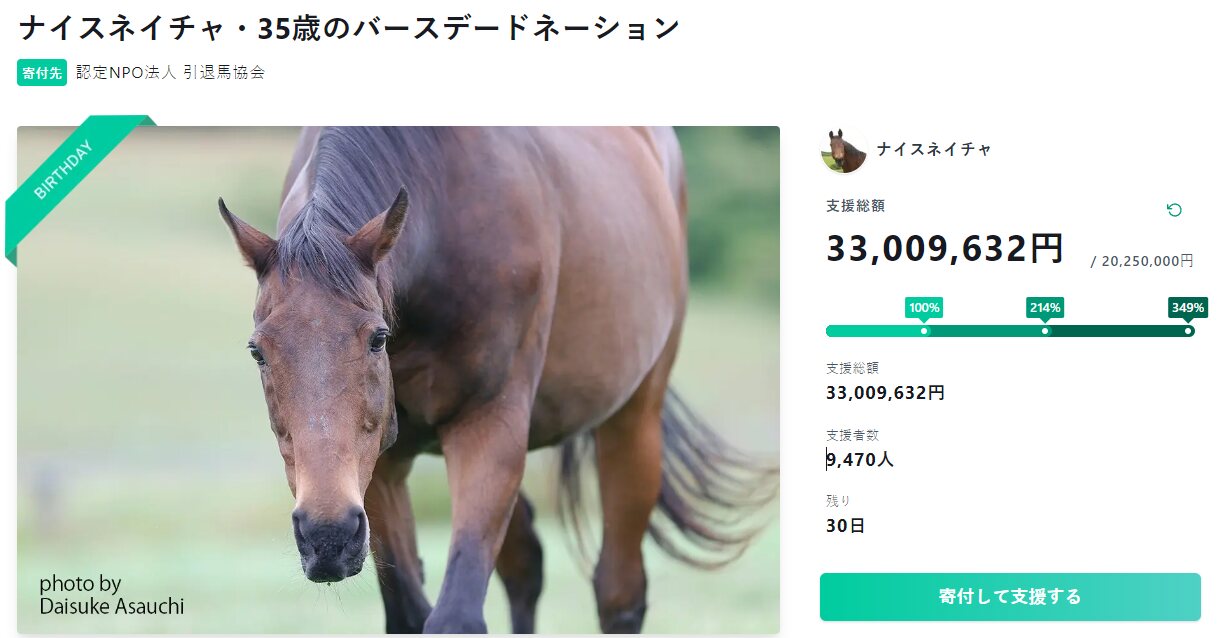Click the BIRTHDAY corner ribbon
This screenshot has width=1224, height=638.
point(65,171)
